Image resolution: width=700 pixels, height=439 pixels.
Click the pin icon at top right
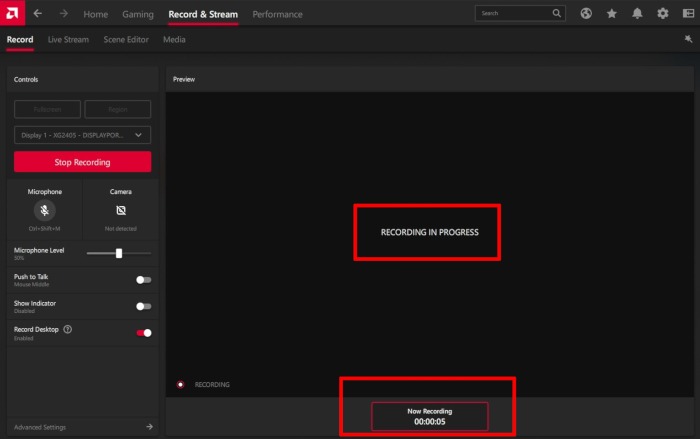click(688, 39)
